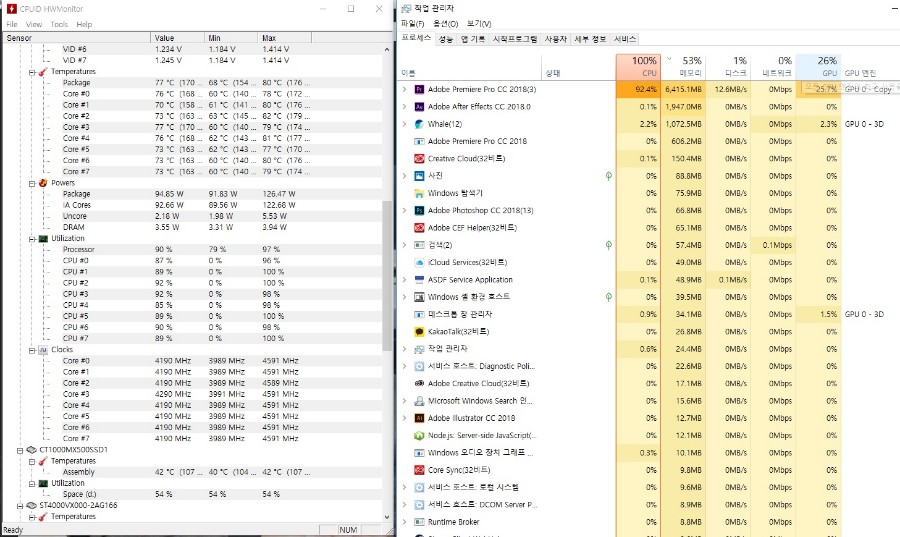Click the Adobe After Effects CC 2018.0 process icon

[419, 107]
